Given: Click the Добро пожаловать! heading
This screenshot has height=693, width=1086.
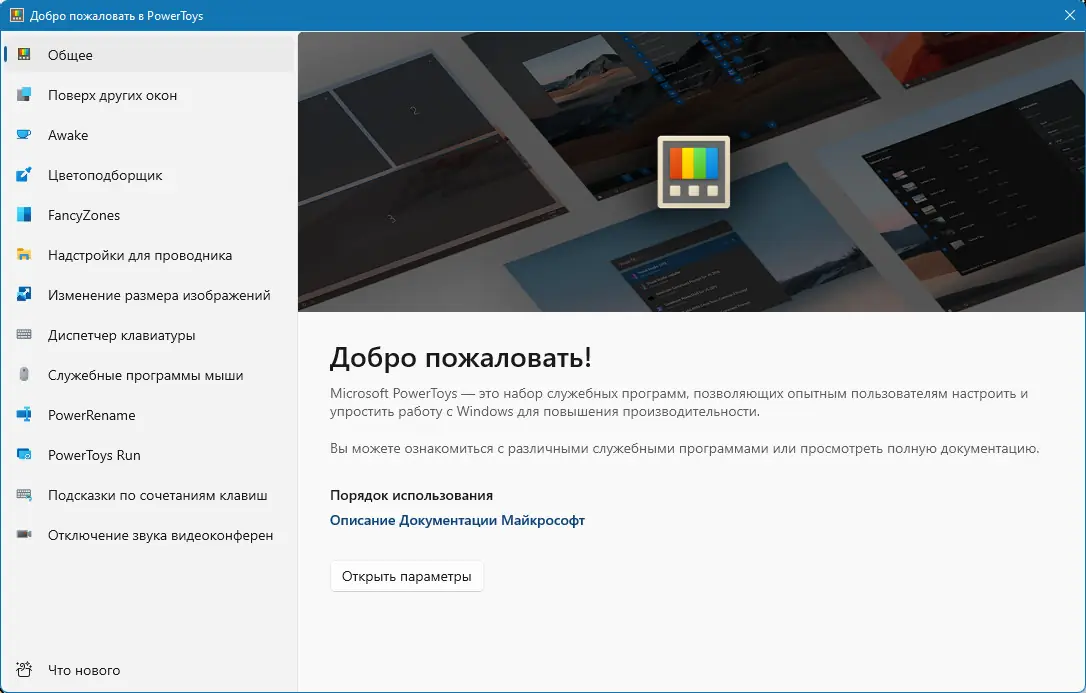Looking at the screenshot, I should click(x=461, y=357).
